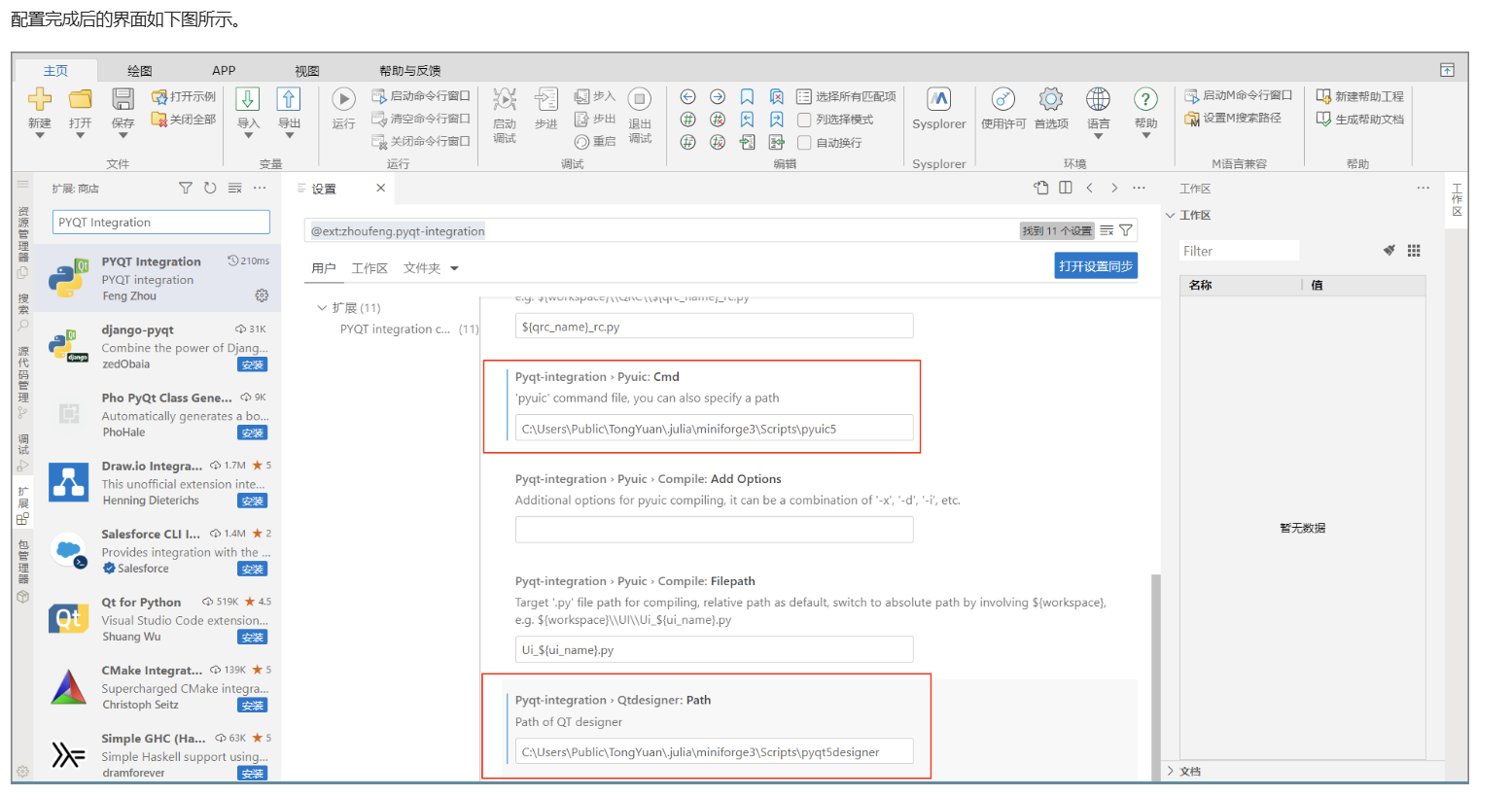
Task: Open the dropdown arrow under 导入
Action: [x=248, y=136]
